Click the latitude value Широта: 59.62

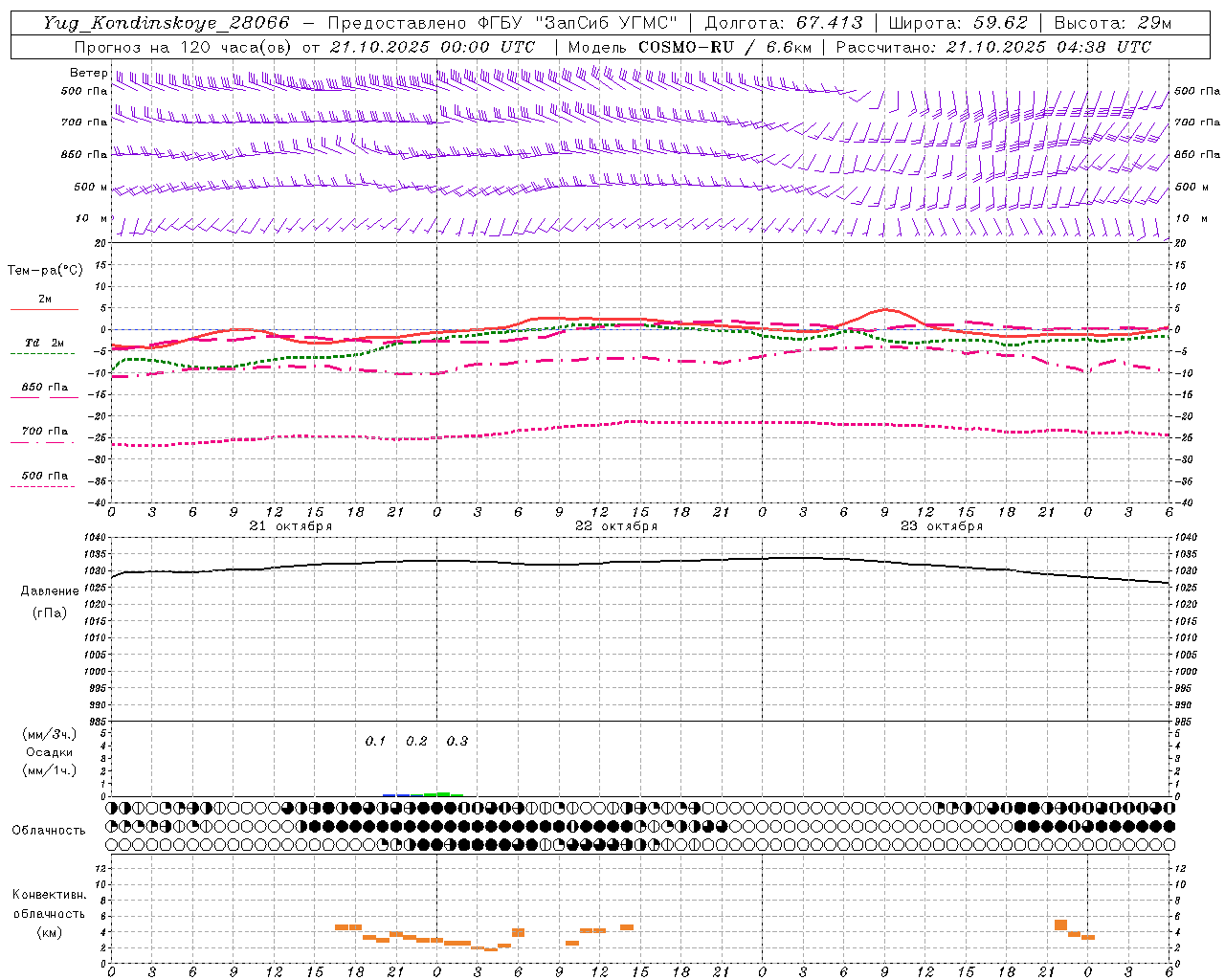click(x=958, y=23)
